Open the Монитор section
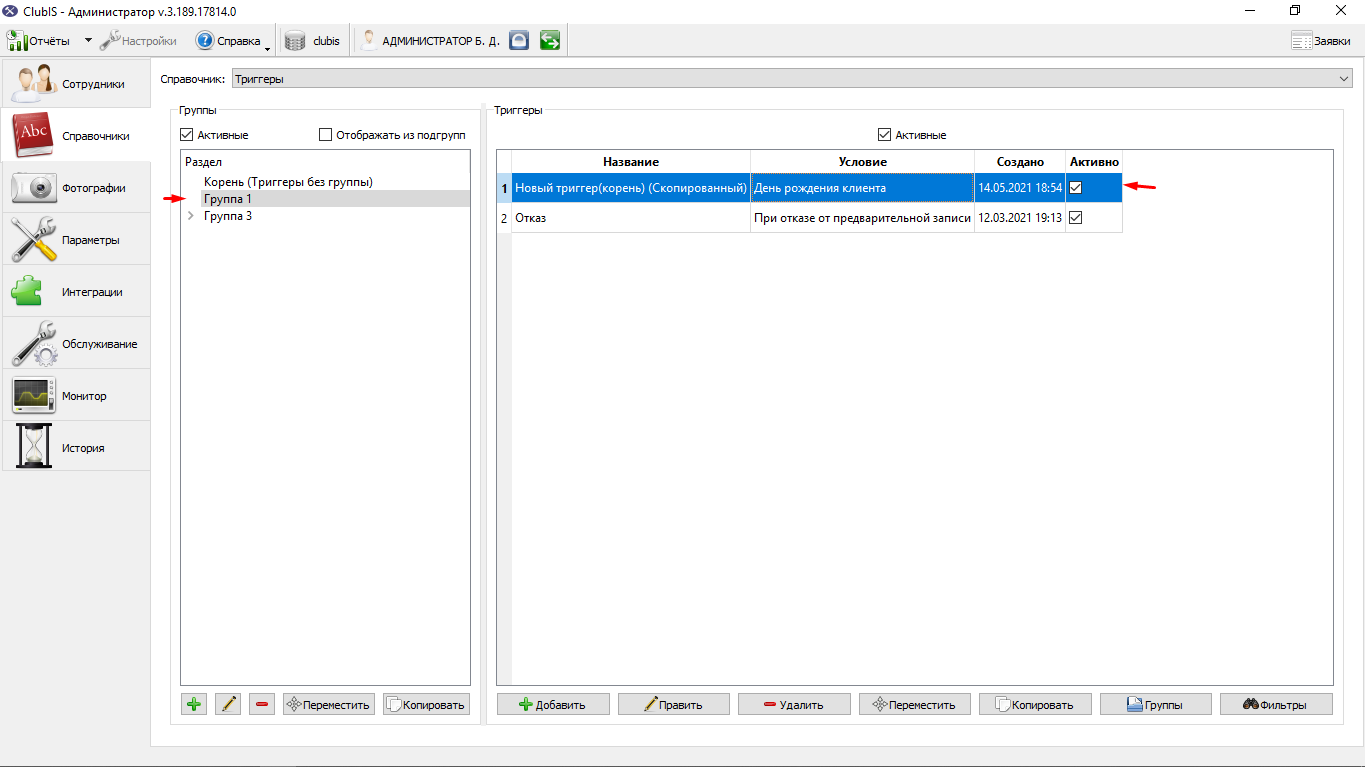The width and height of the screenshot is (1365, 767). pyautogui.click(x=76, y=395)
